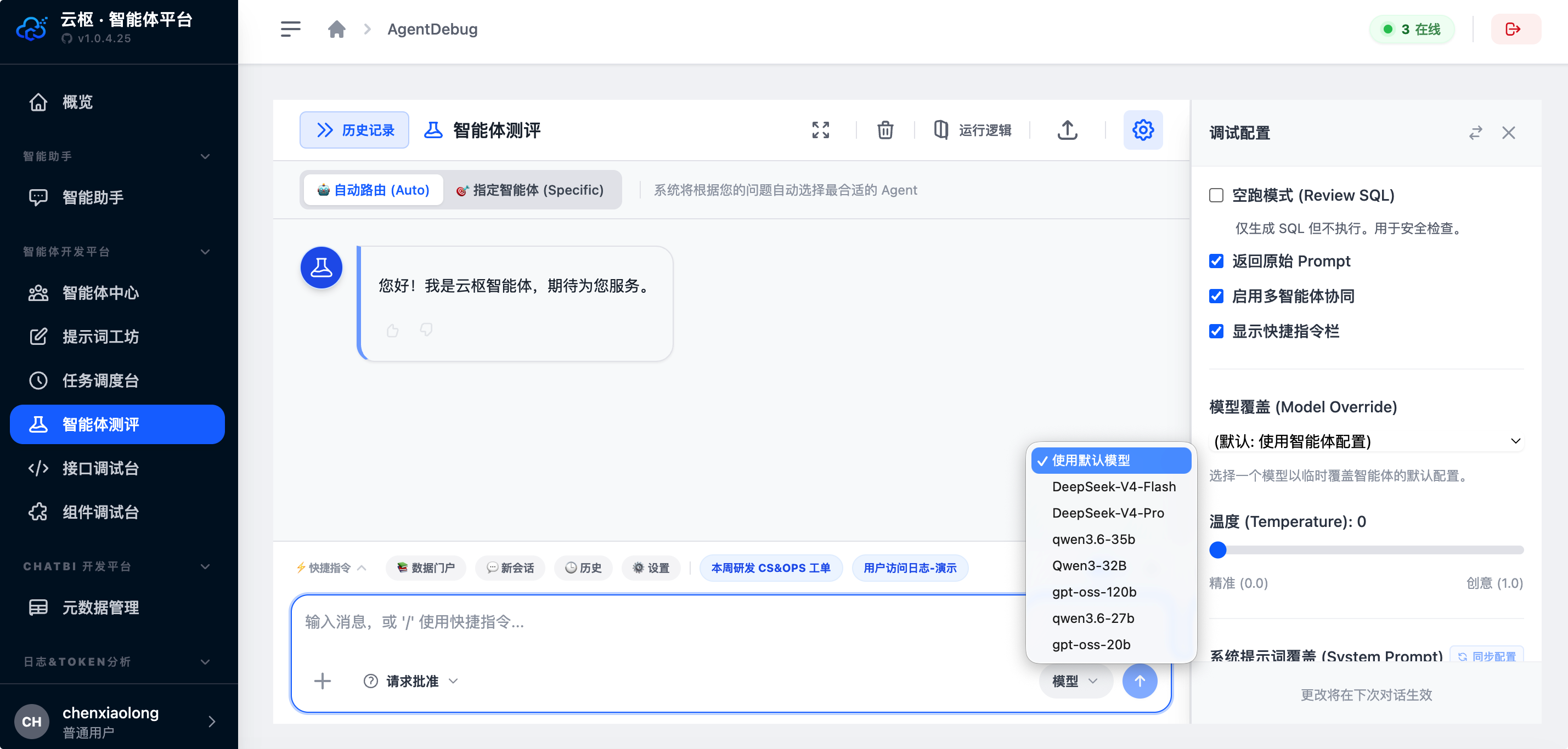Screen dimensions: 1568x749
Task: Click the 同步配置 link
Action: tap(1486, 656)
